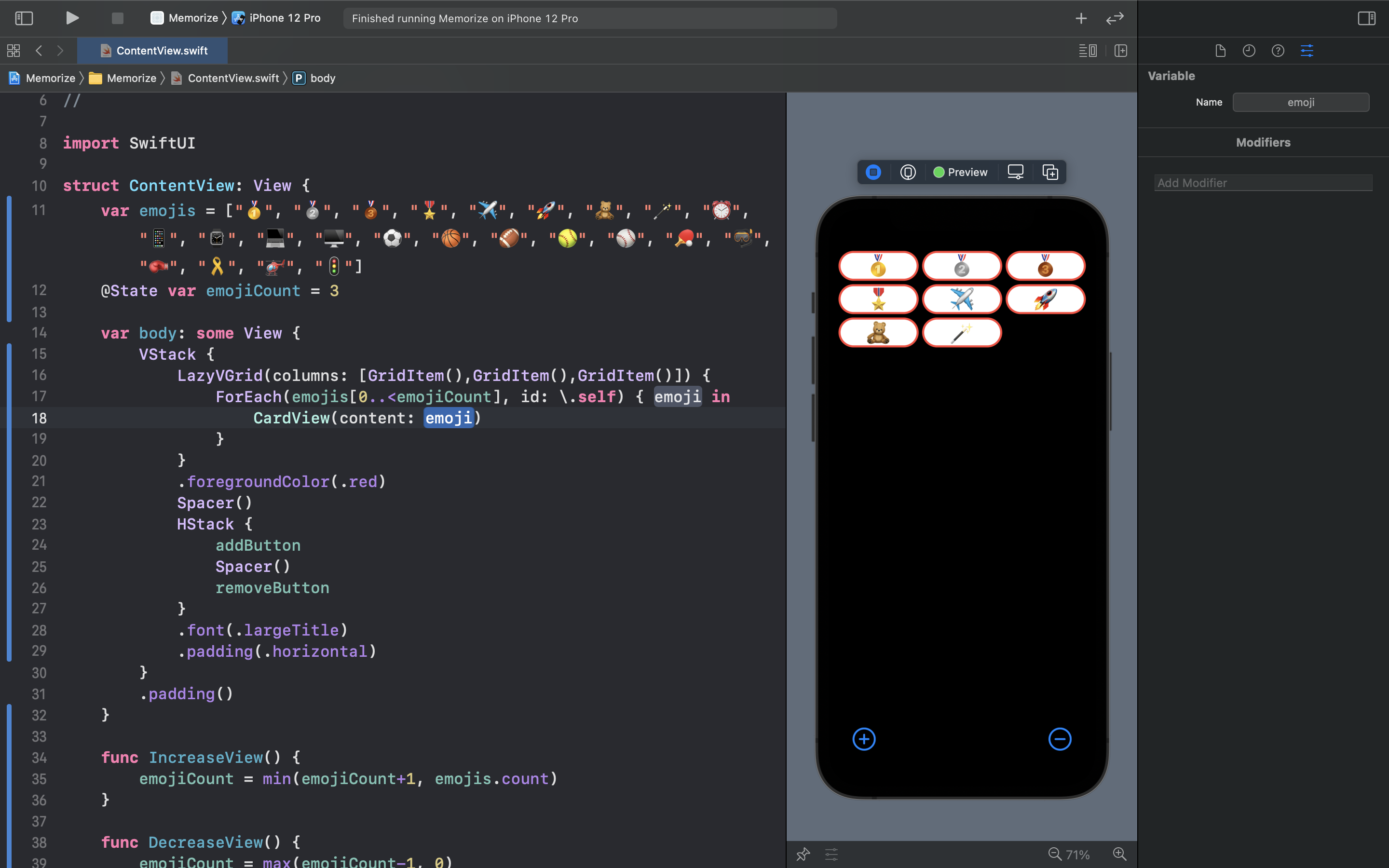This screenshot has height=868, width=1389.
Task: Click the Stop button in toolbar
Action: click(x=117, y=18)
